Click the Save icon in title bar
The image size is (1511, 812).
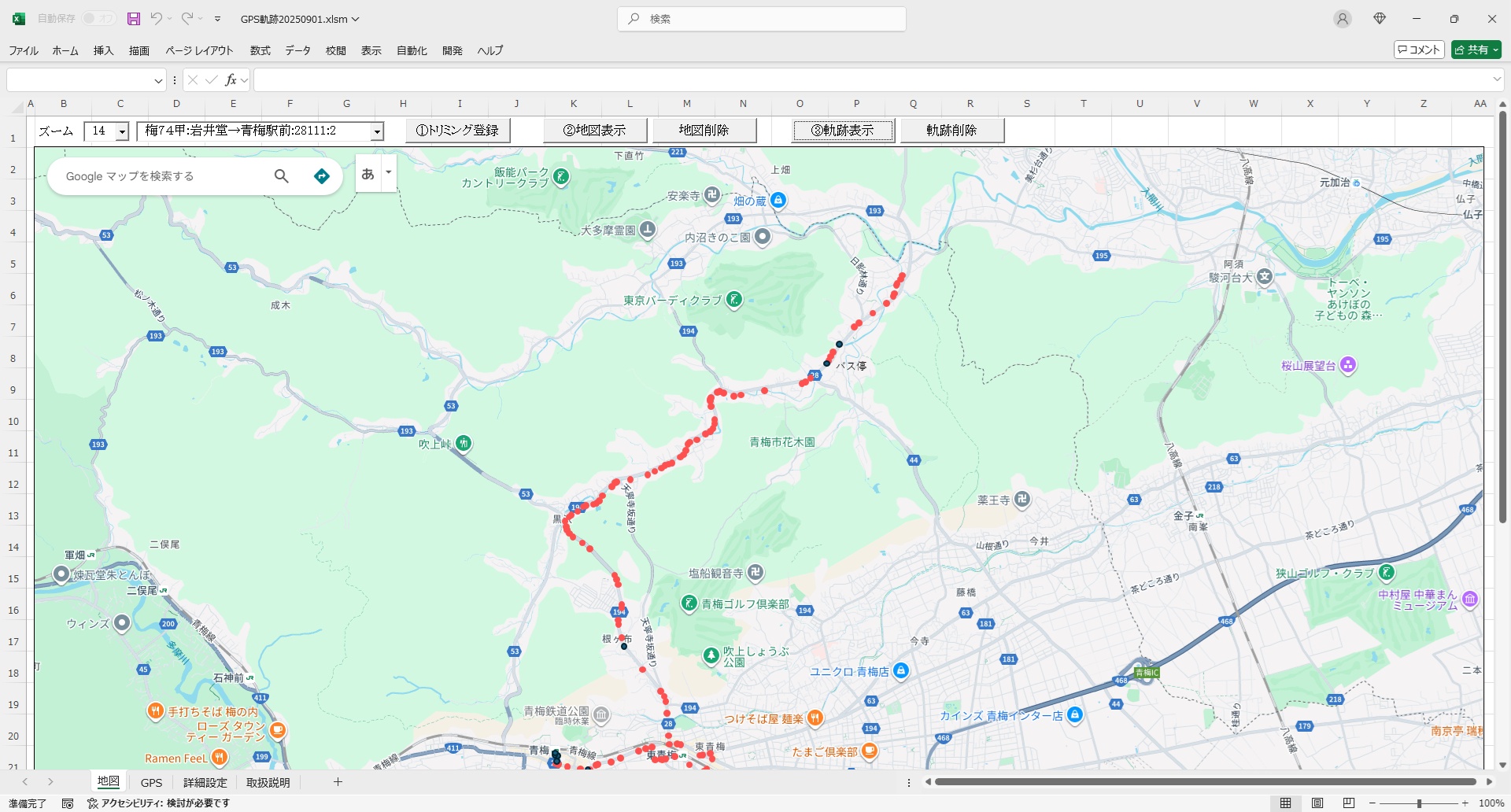[x=134, y=19]
